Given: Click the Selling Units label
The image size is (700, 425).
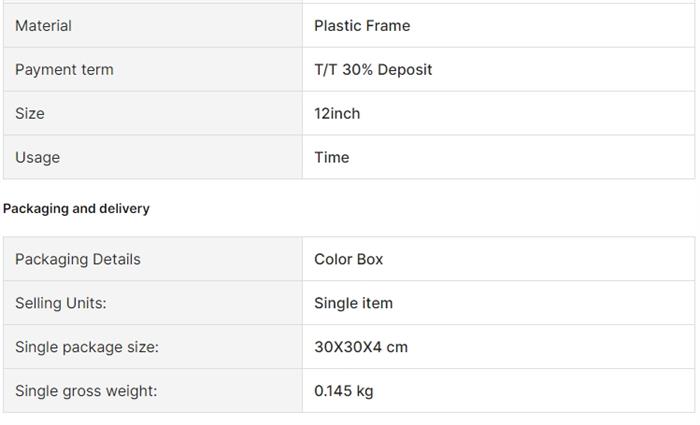Looking at the screenshot, I should pos(61,303).
